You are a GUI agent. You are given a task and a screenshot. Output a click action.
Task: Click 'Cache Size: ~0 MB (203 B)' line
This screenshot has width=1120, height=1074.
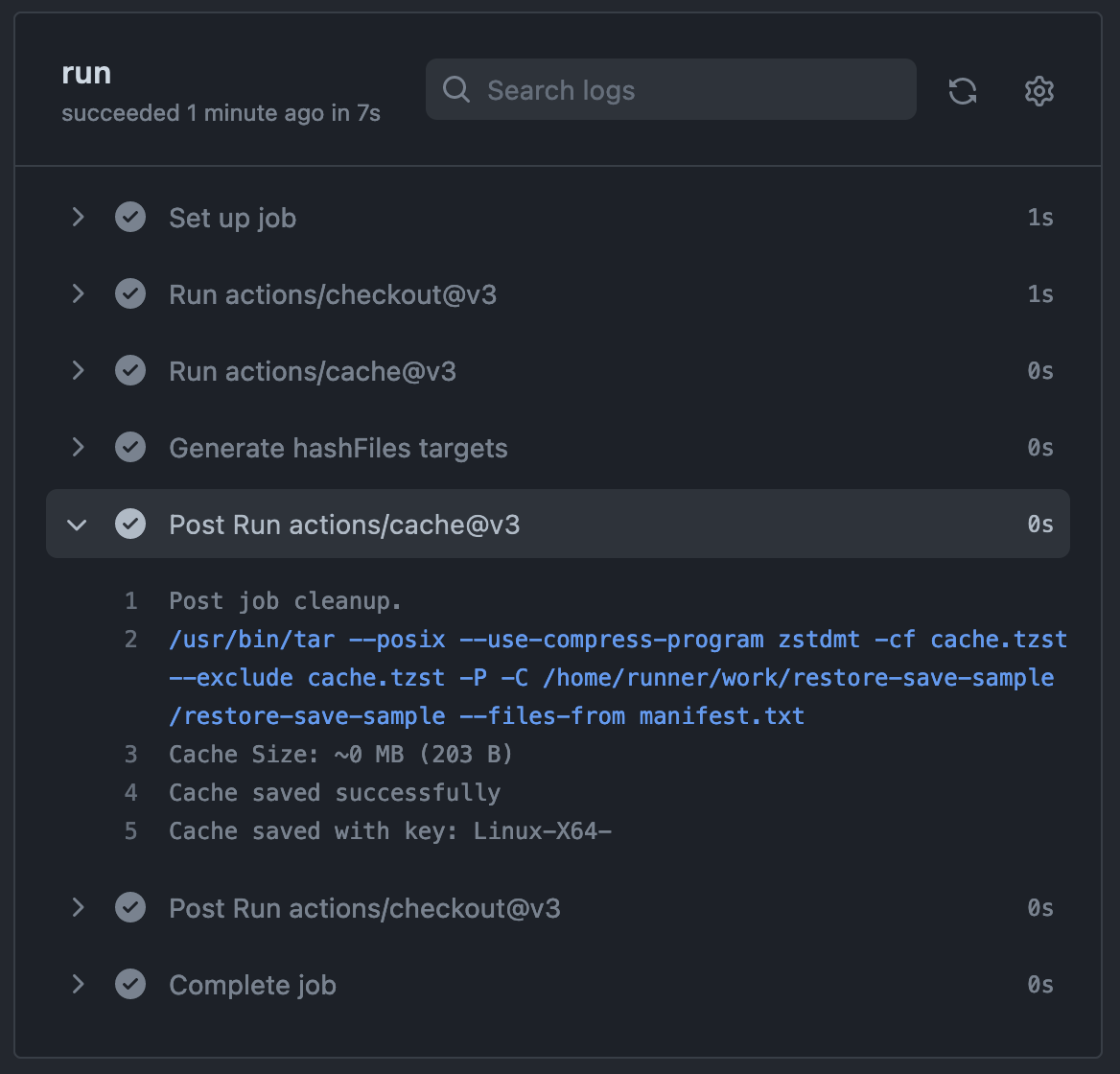point(340,755)
